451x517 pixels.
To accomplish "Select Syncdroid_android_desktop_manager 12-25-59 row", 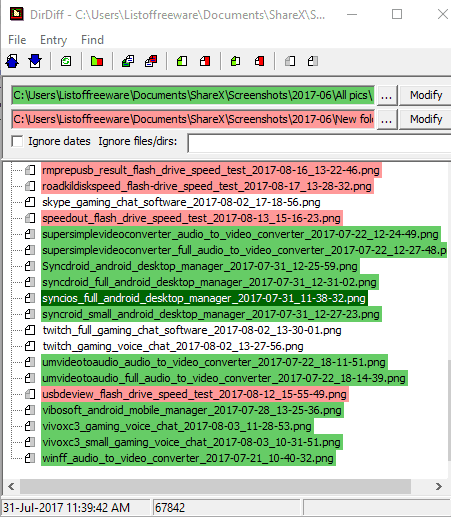I will (x=200, y=266).
